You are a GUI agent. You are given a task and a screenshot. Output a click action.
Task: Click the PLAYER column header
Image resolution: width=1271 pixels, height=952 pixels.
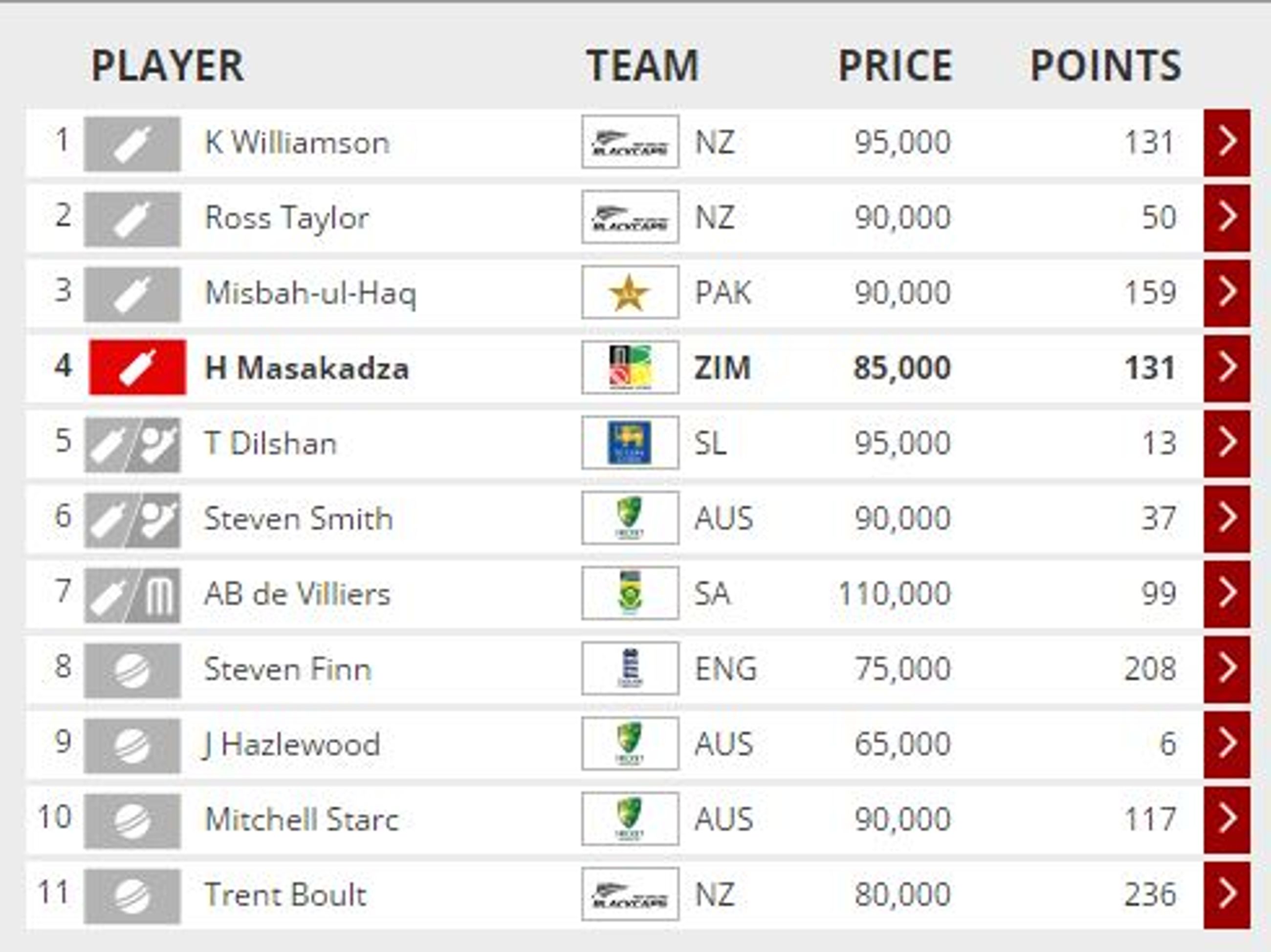[x=168, y=66]
